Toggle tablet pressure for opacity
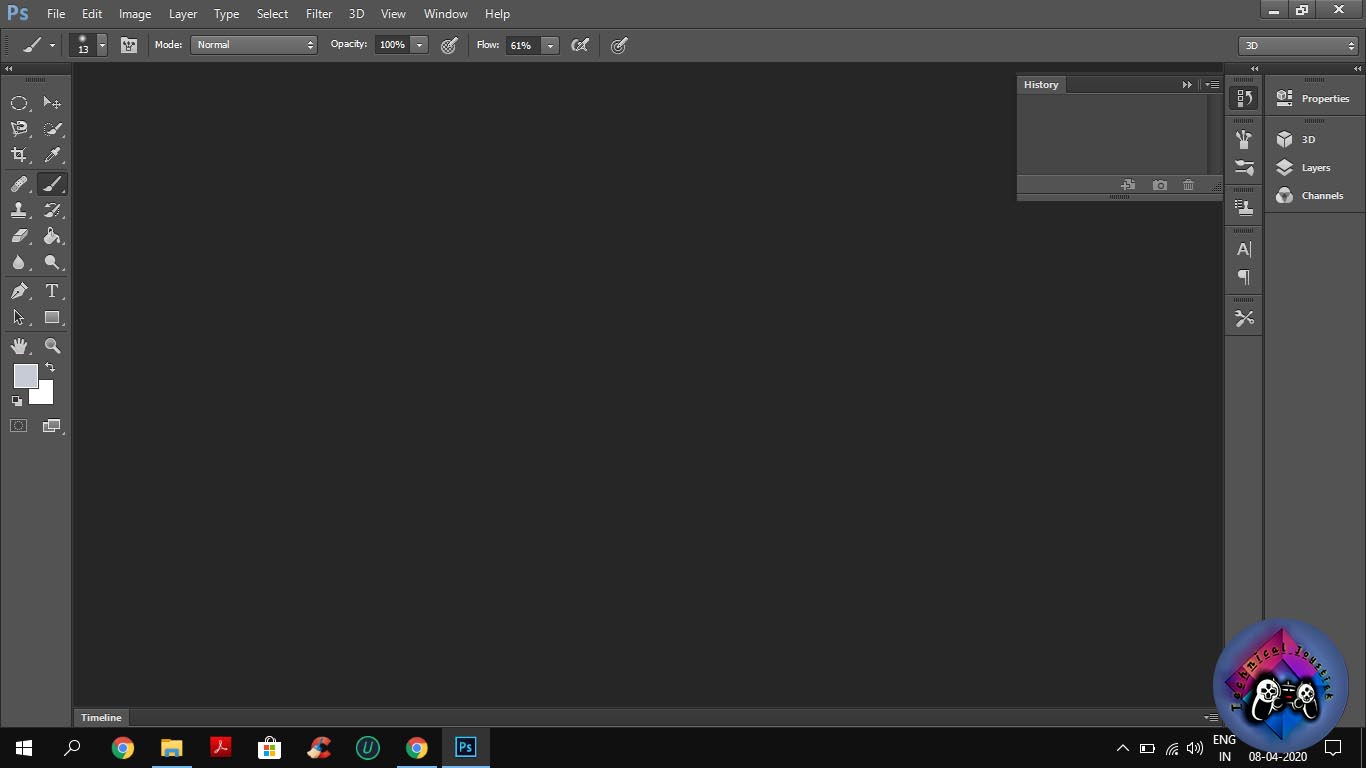 [449, 45]
